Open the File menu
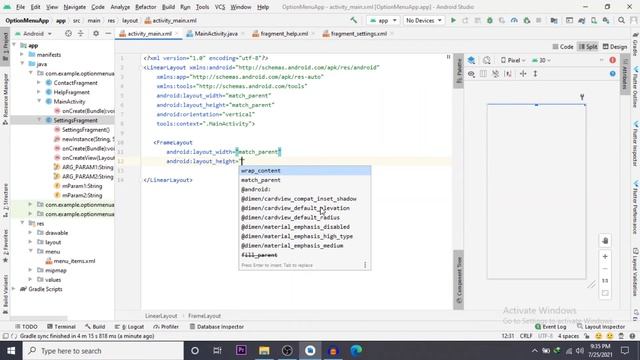The height and width of the screenshot is (360, 640). [x=20, y=7]
